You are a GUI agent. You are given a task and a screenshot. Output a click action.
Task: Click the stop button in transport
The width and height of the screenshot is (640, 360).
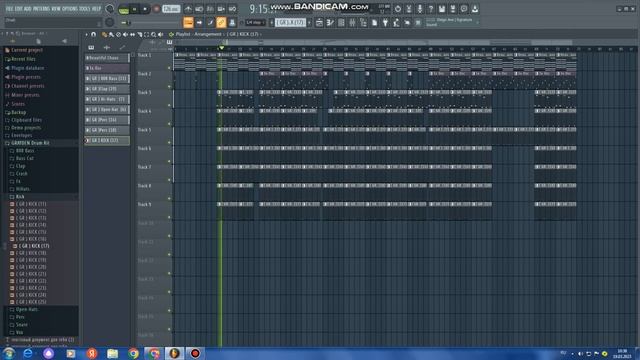(x=145, y=9)
